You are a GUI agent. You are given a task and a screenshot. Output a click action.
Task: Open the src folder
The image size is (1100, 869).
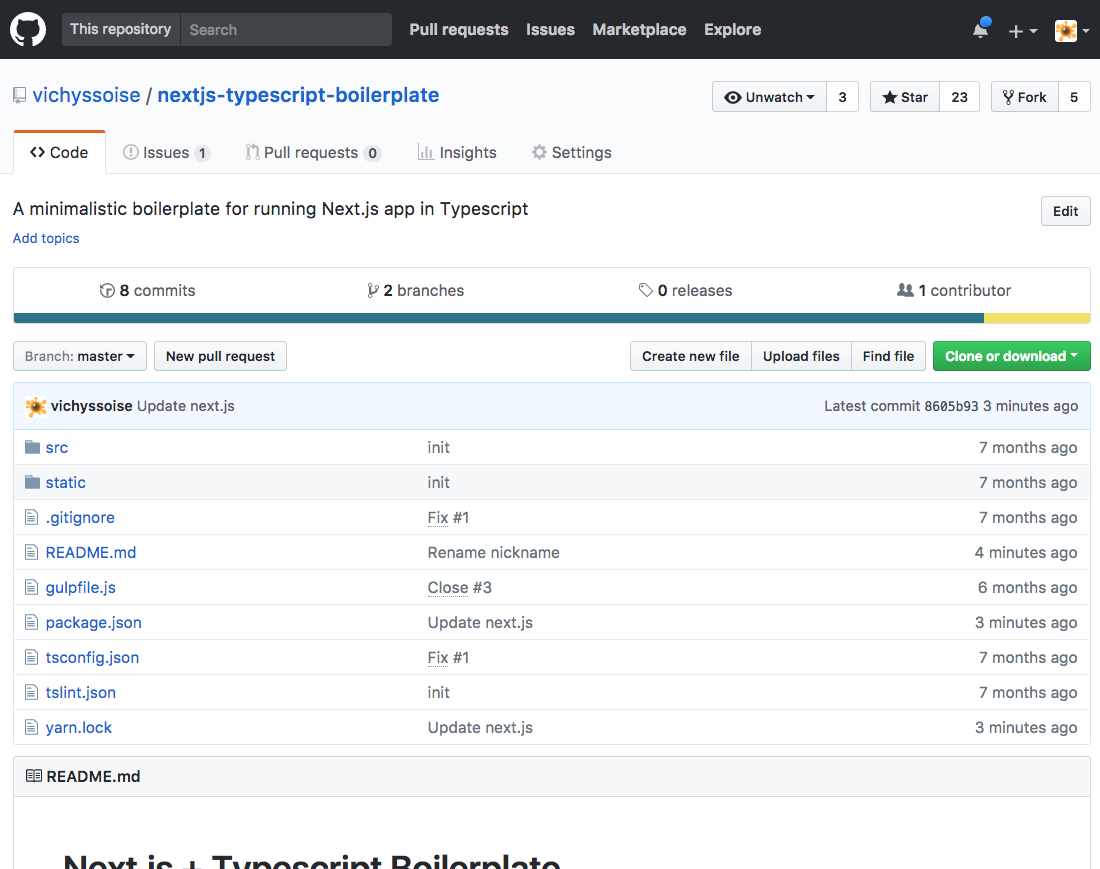click(x=57, y=447)
